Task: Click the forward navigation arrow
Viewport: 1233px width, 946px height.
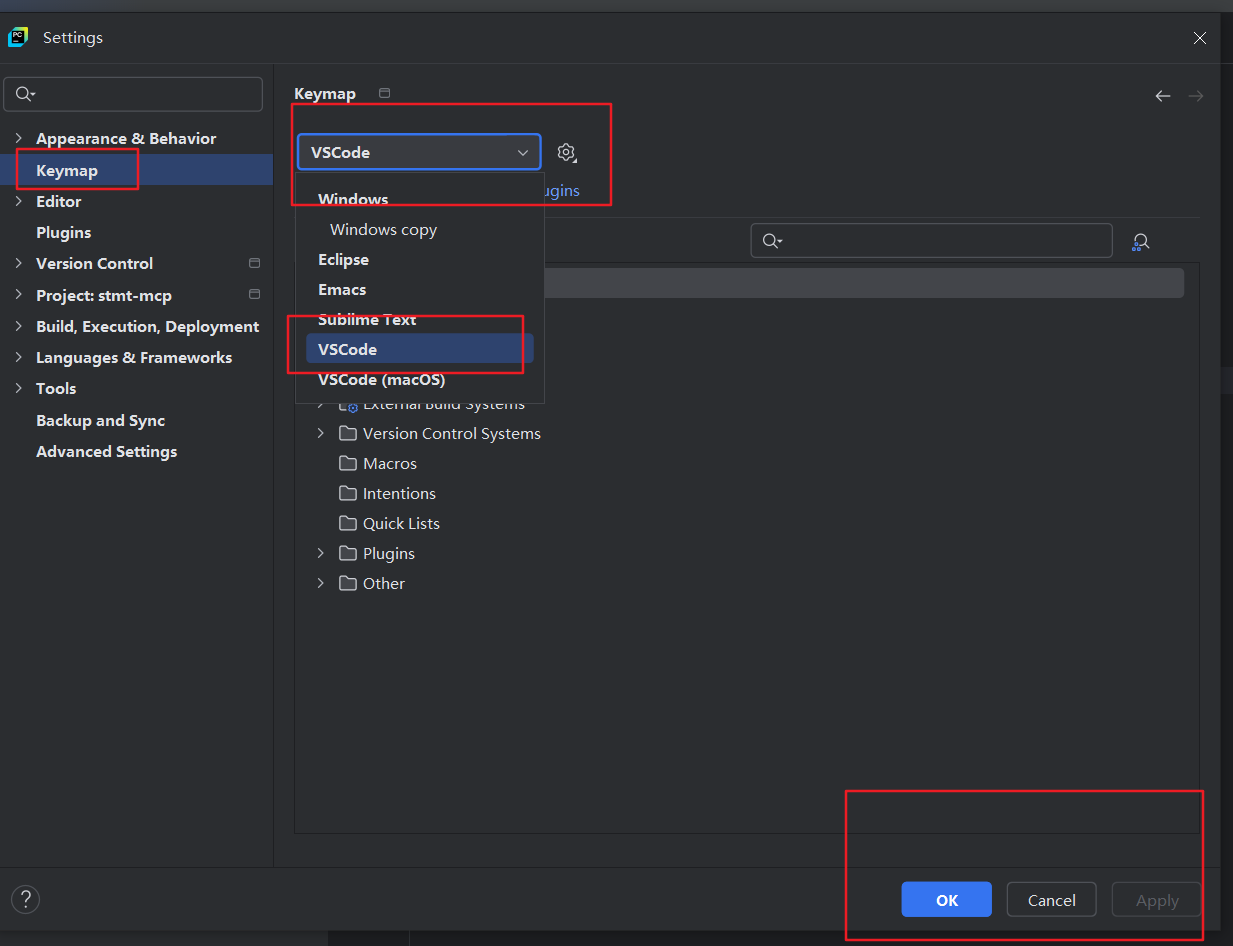Action: pyautogui.click(x=1196, y=96)
